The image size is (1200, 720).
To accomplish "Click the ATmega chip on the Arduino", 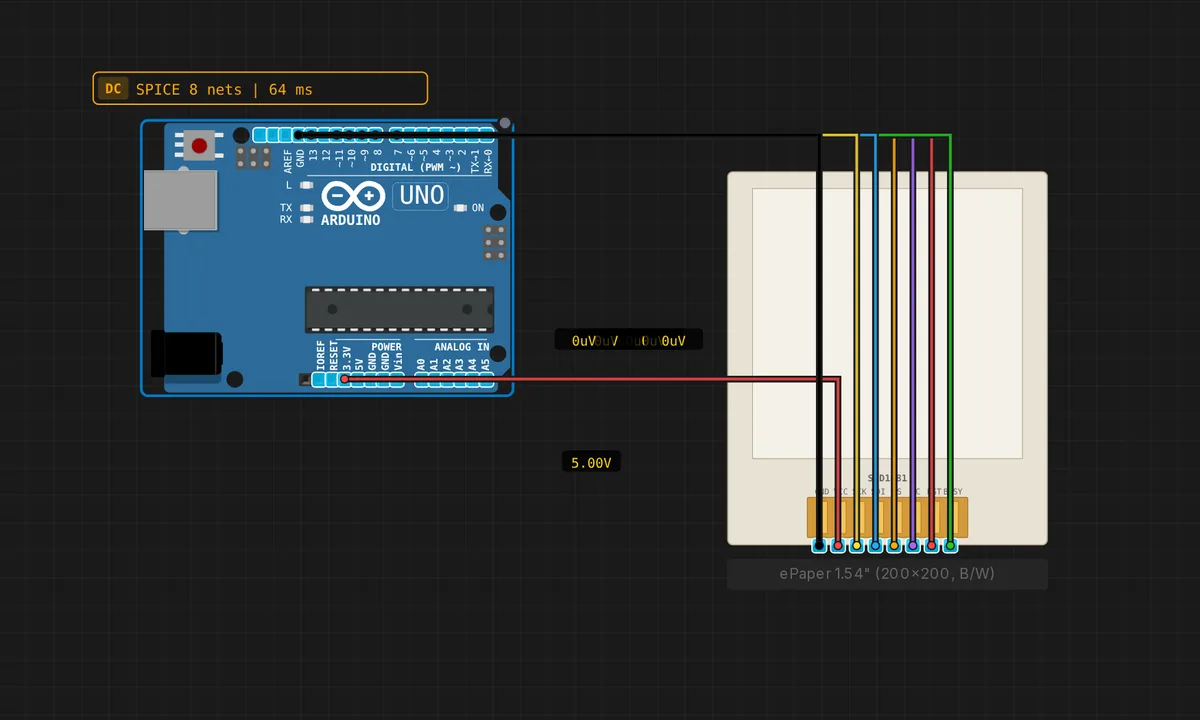I will click(x=399, y=309).
